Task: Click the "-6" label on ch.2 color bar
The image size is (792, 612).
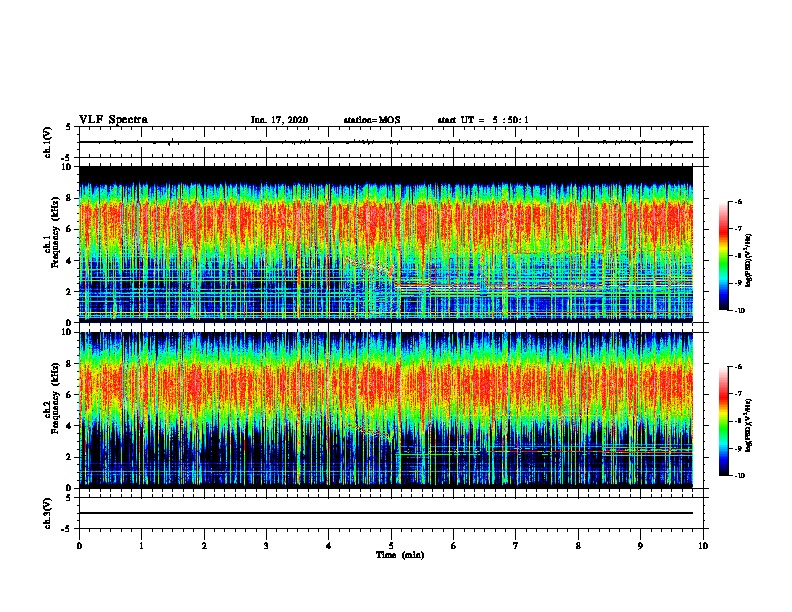Action: (738, 367)
